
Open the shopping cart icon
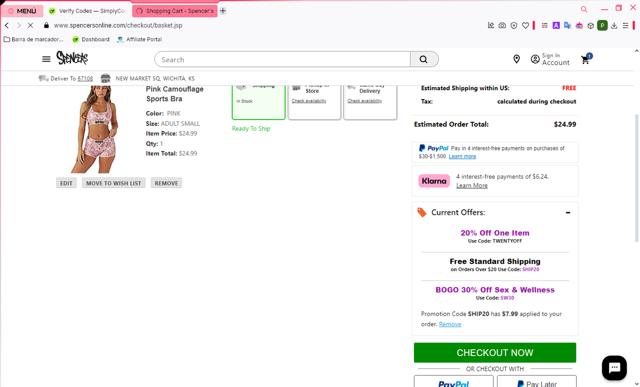[586, 59]
